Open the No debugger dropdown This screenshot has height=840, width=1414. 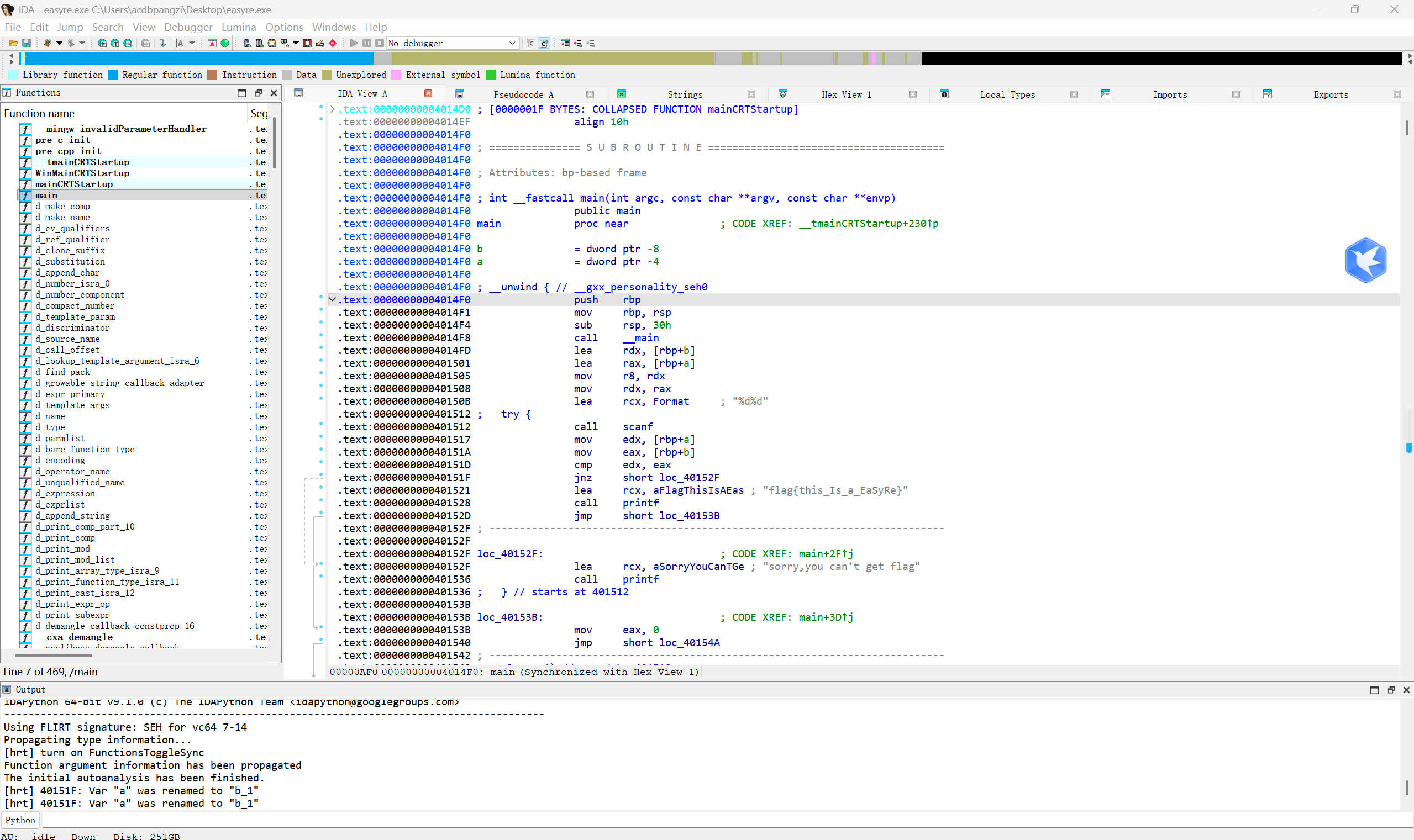(512, 43)
